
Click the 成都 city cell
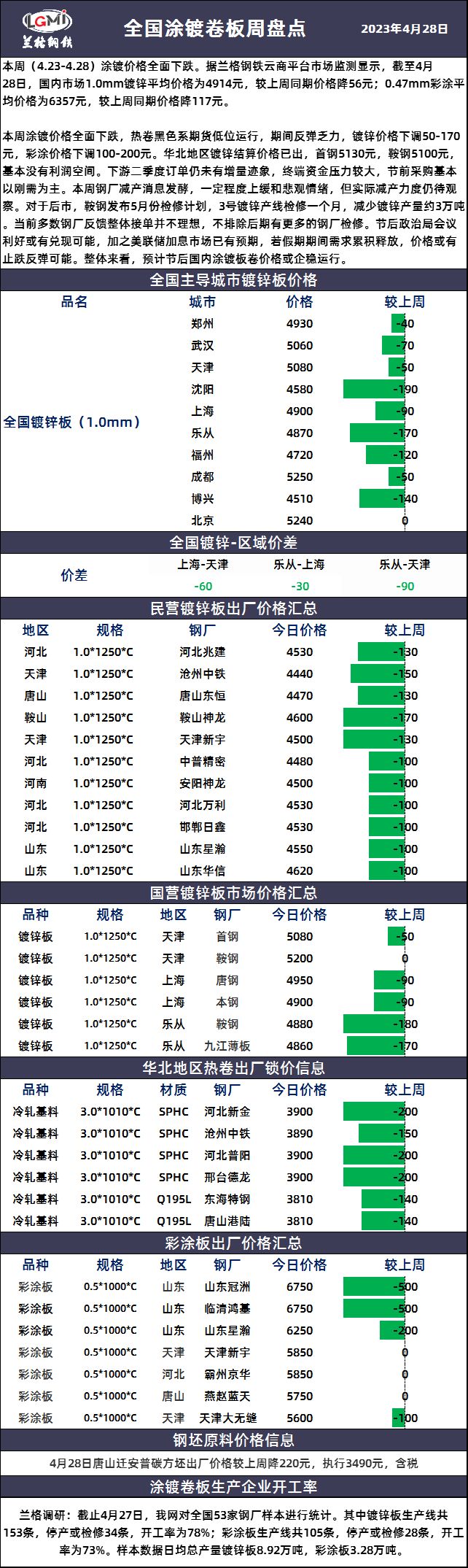click(x=202, y=477)
